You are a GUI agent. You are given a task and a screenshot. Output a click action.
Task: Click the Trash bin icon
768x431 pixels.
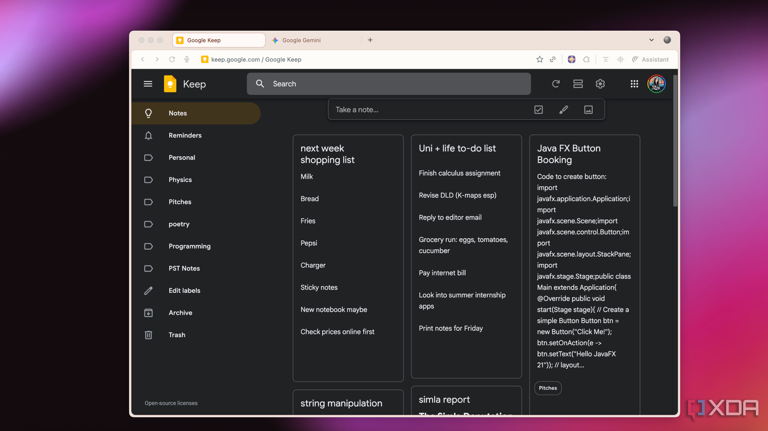pos(148,335)
